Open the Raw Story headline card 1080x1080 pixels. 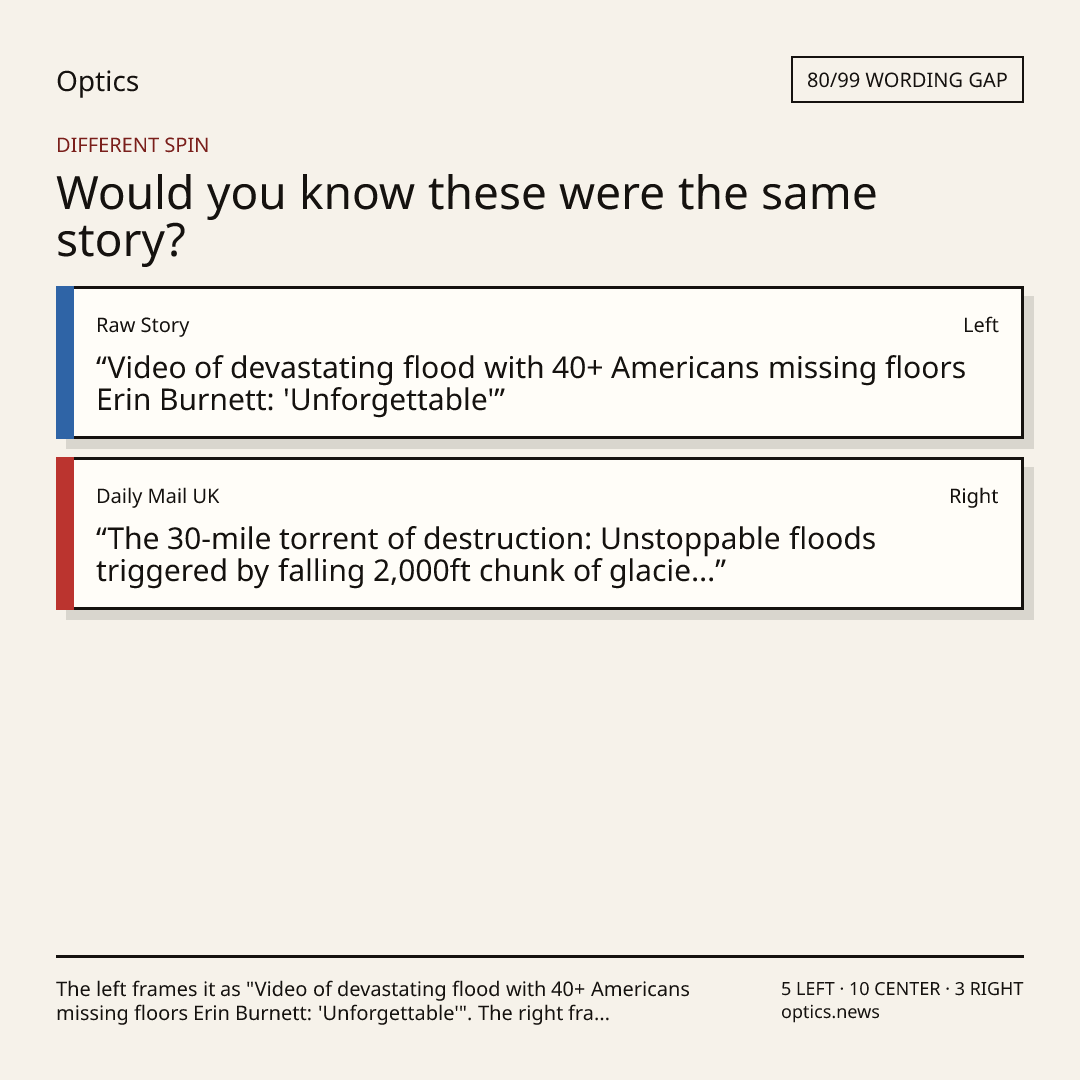[x=540, y=362]
